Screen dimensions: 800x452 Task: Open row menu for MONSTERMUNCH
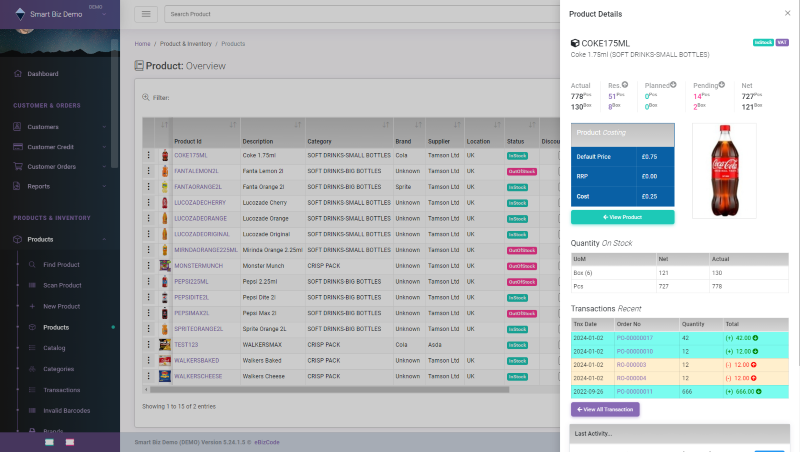148,265
